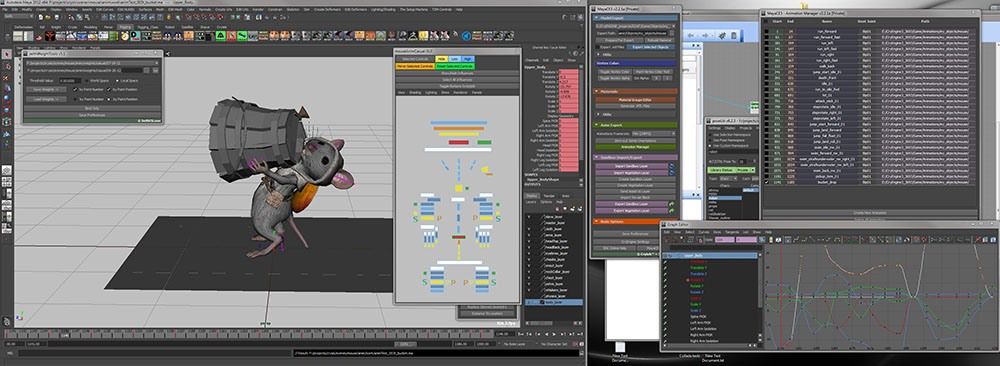Select the Local Space radio button
The width and height of the screenshot is (1000, 366).
[116, 81]
